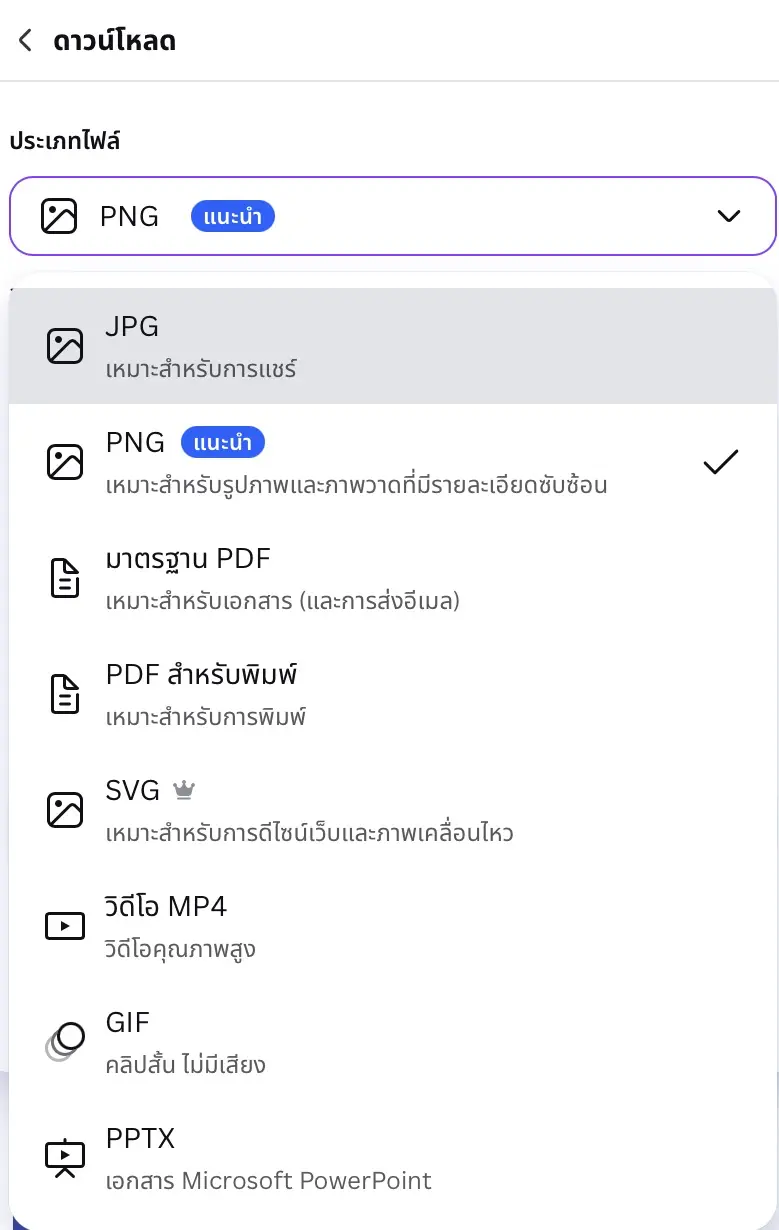Click the standard PDF document icon
779x1230 pixels.
click(x=65, y=578)
